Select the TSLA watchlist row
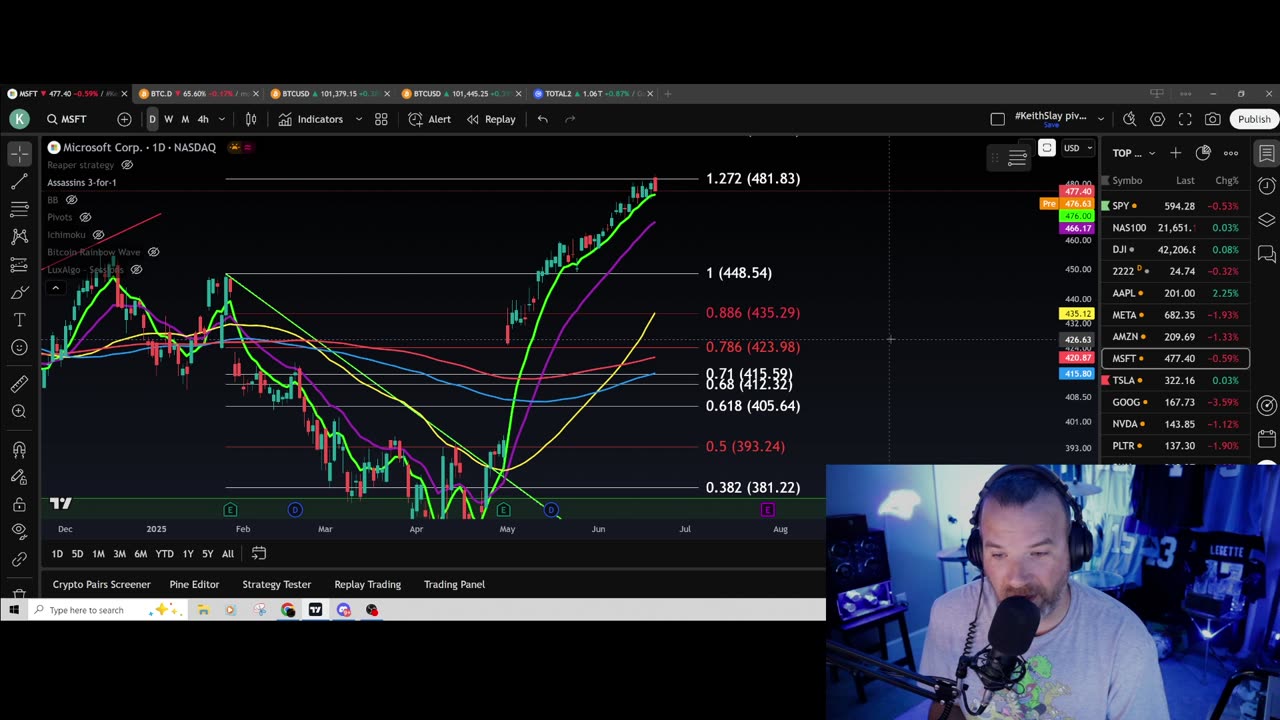Screen dimensions: 1280x720 (x=1175, y=380)
